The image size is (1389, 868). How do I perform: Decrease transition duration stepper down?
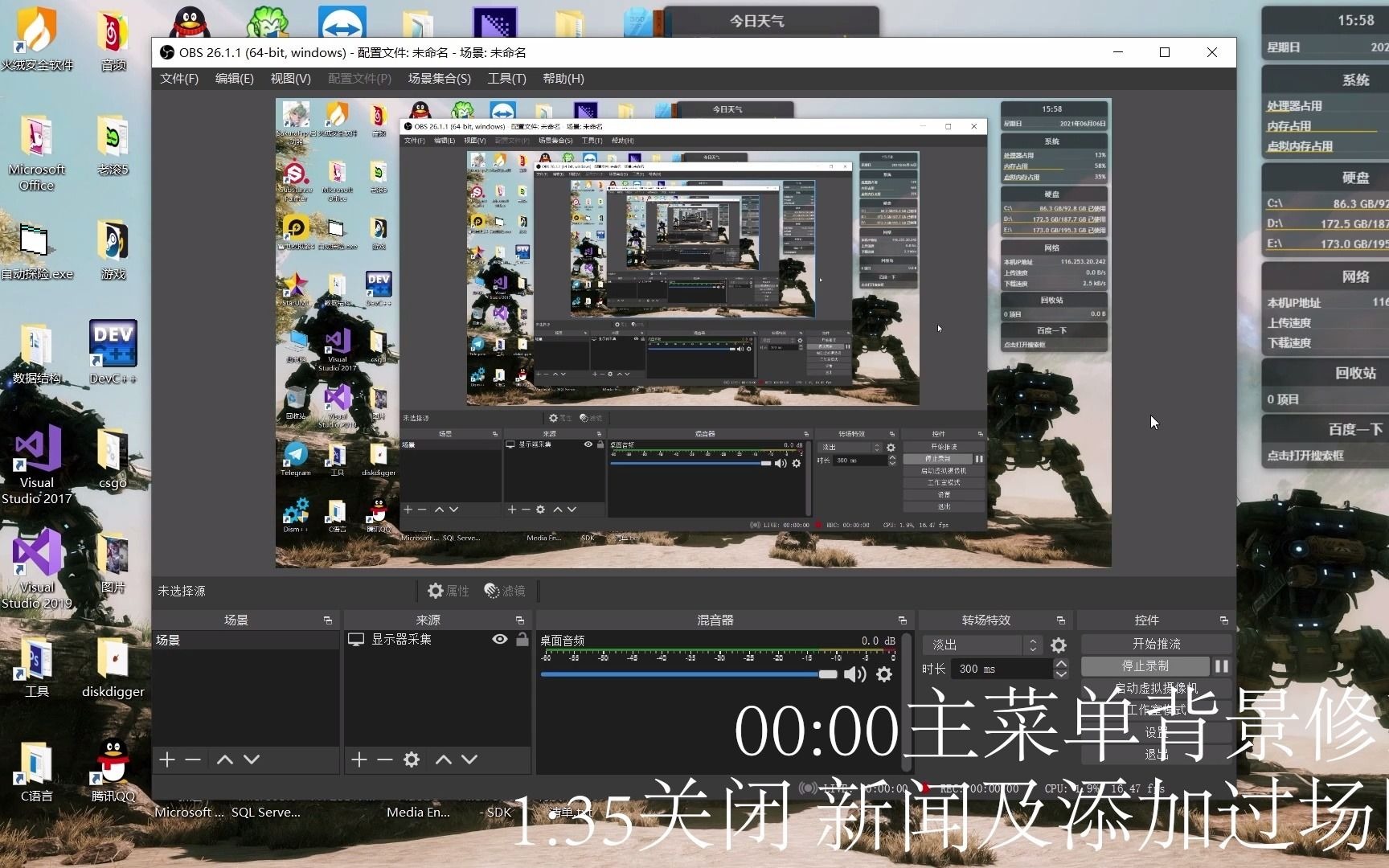1061,674
